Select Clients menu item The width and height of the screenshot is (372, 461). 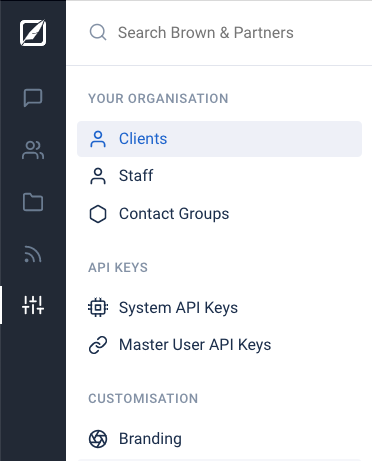[219, 139]
